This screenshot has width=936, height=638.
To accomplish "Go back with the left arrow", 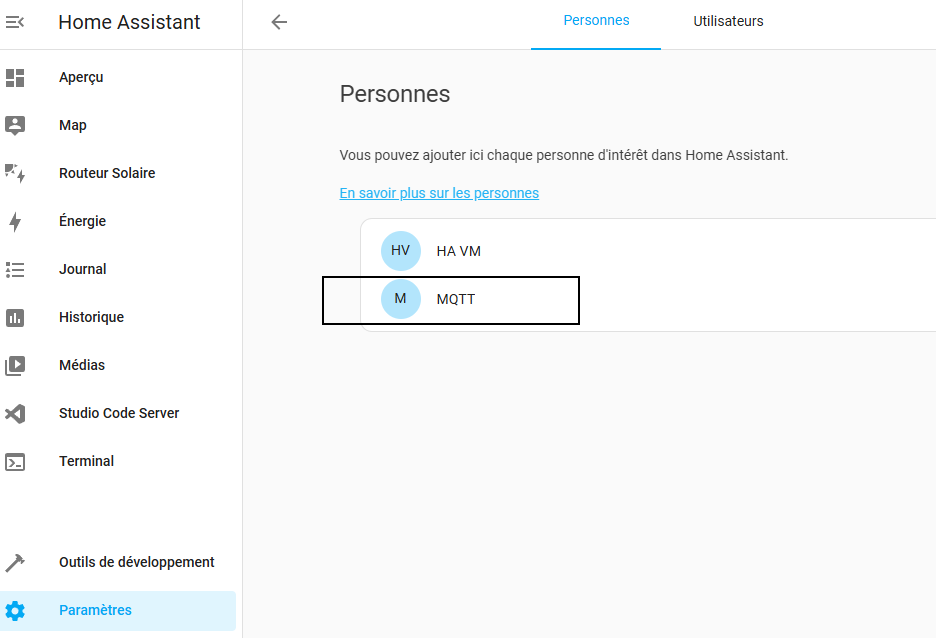I will 279,22.
